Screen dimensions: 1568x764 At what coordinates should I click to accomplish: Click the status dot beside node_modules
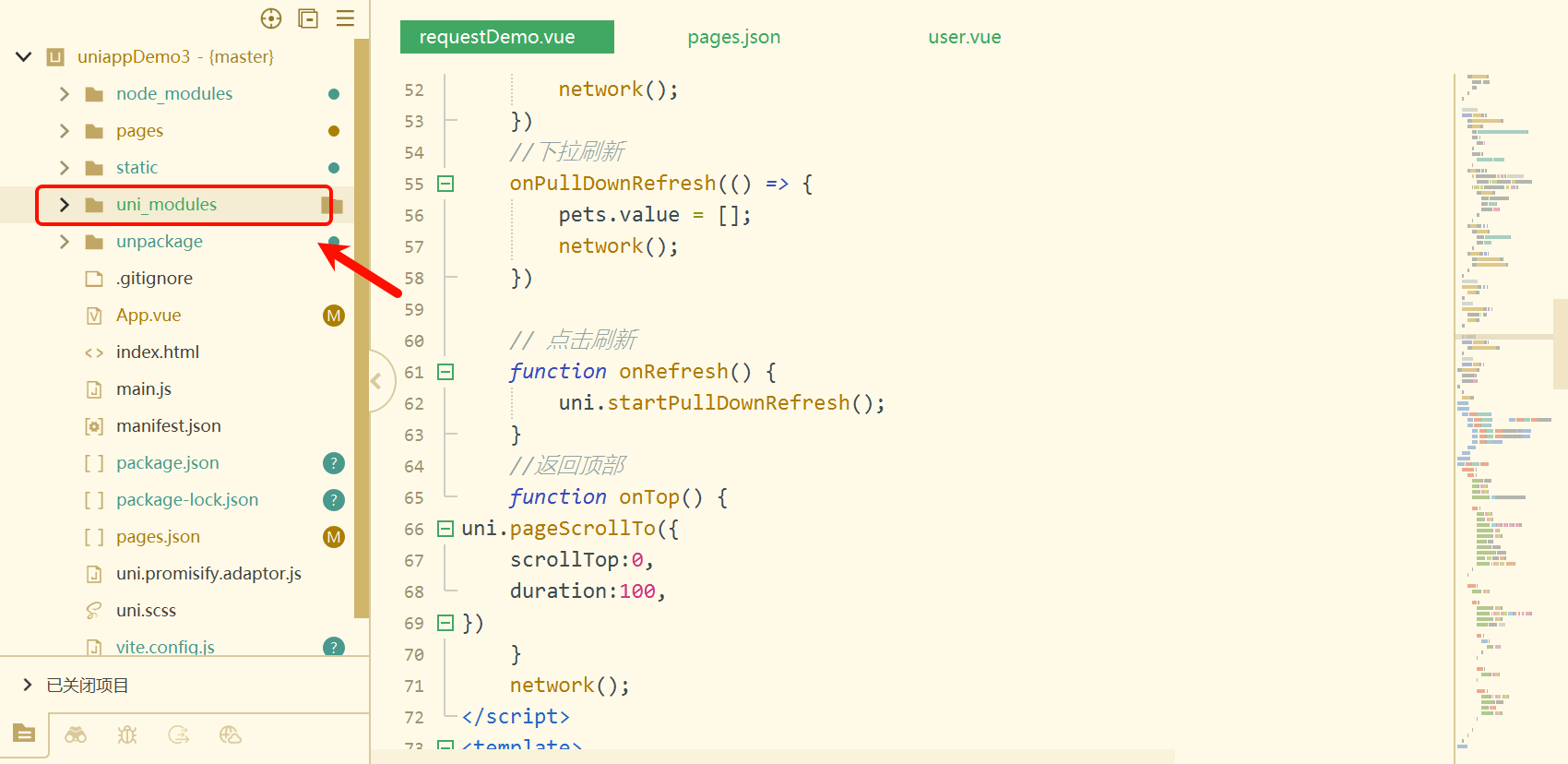click(x=334, y=94)
